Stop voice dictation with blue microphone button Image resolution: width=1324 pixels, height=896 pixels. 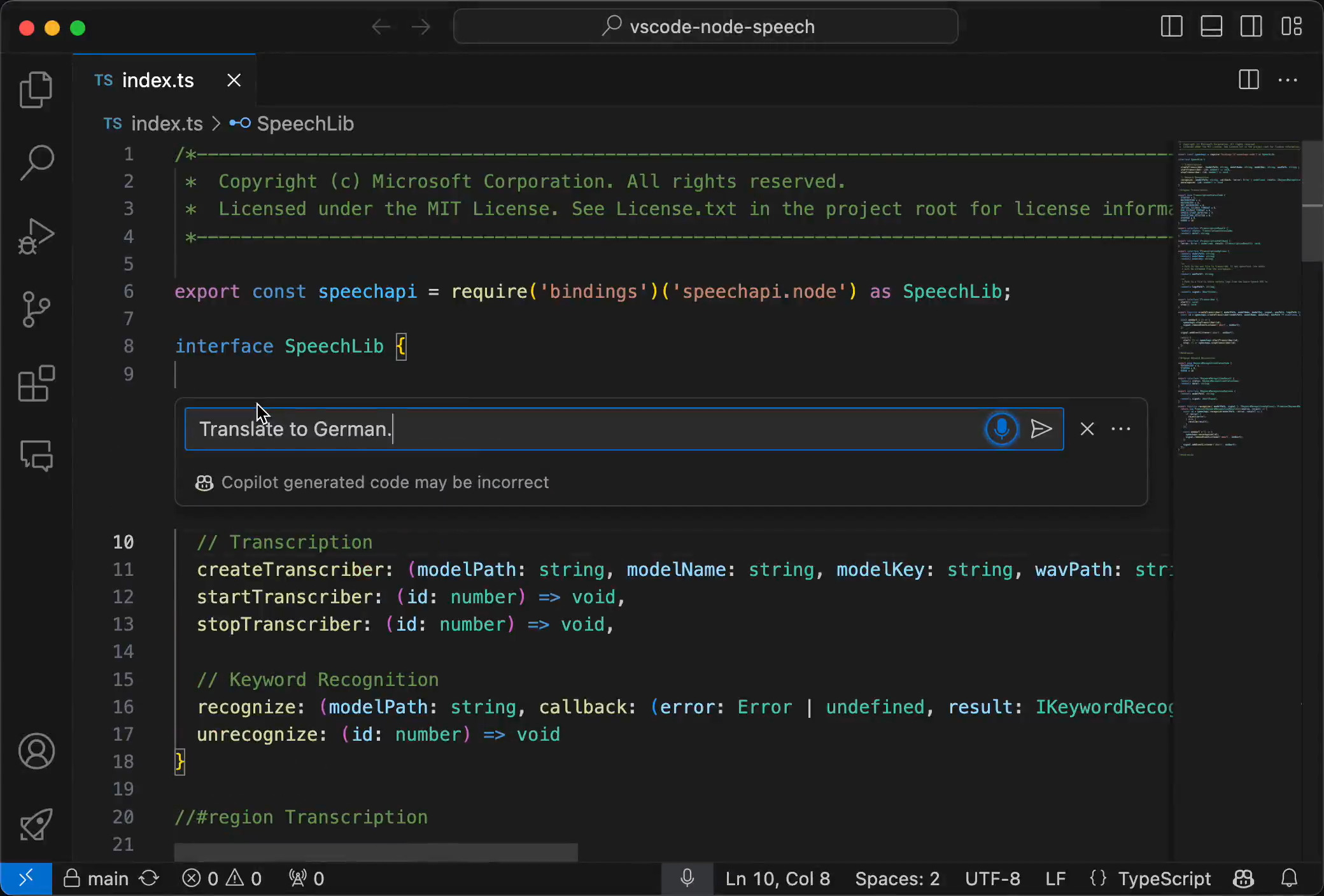1001,429
